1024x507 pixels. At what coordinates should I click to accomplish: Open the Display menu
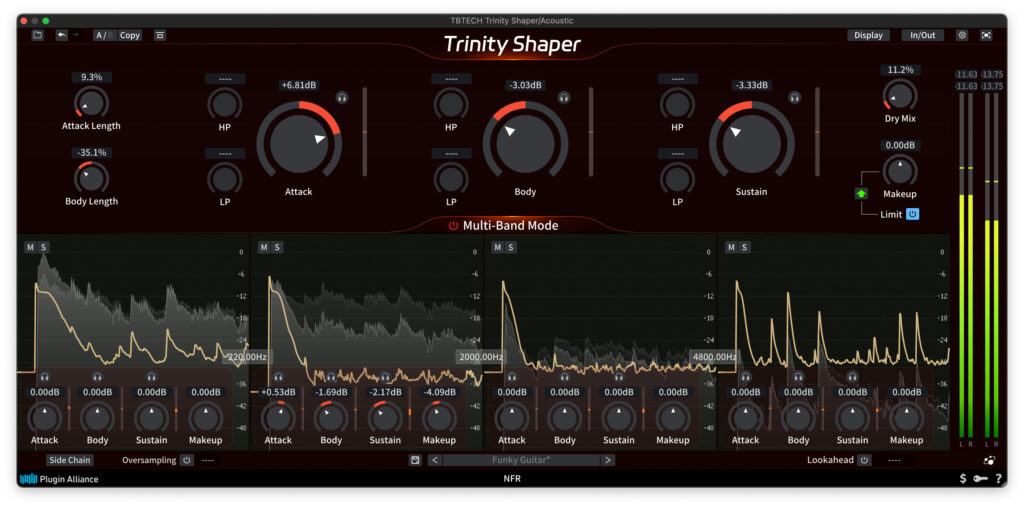868,35
